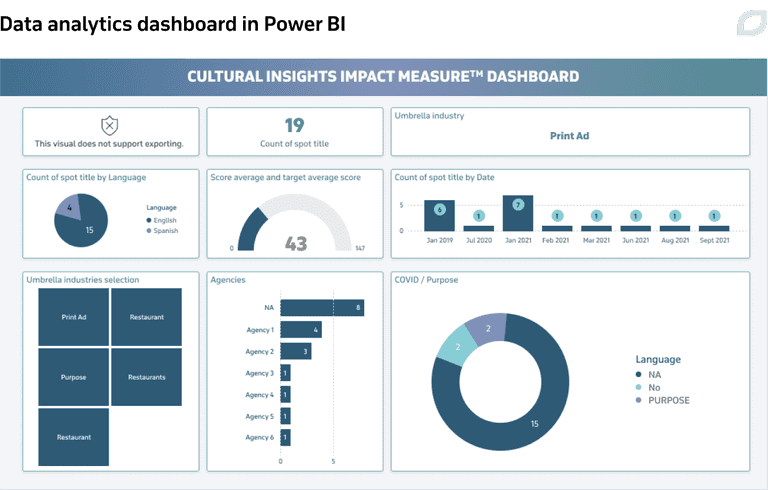Toggle the No legend entry in COVID chart
Image resolution: width=768 pixels, height=490 pixels.
point(655,387)
